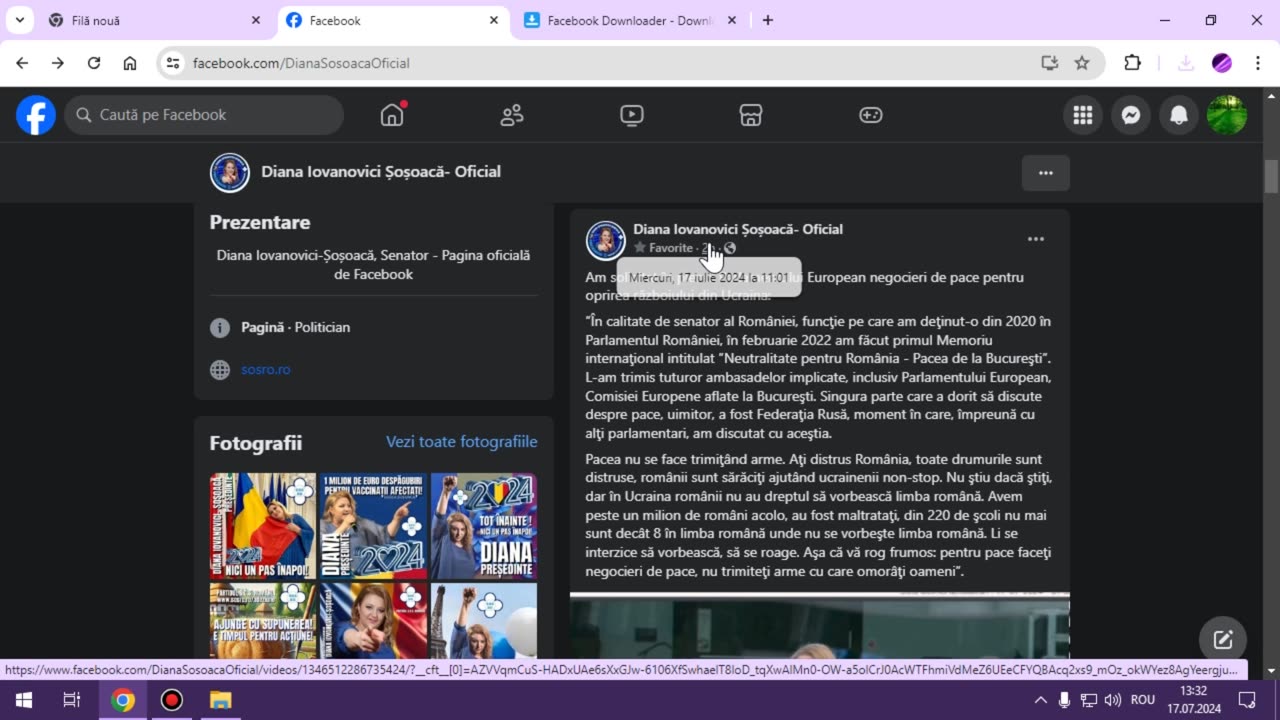
Task: Open the Marketplace icon
Action: click(x=751, y=115)
